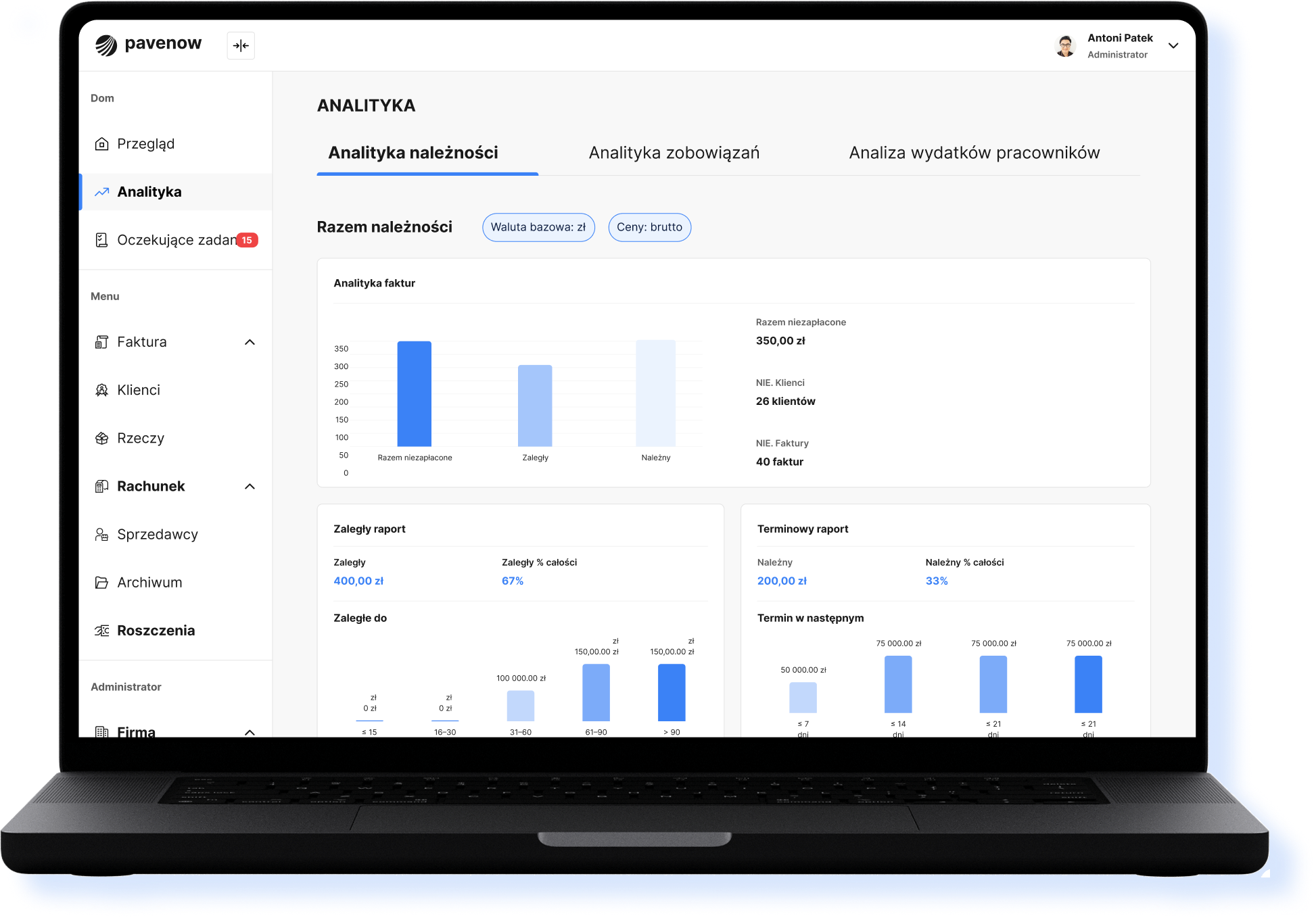1316x920 pixels.
Task: Click the Roszczenia scales icon
Action: click(101, 631)
